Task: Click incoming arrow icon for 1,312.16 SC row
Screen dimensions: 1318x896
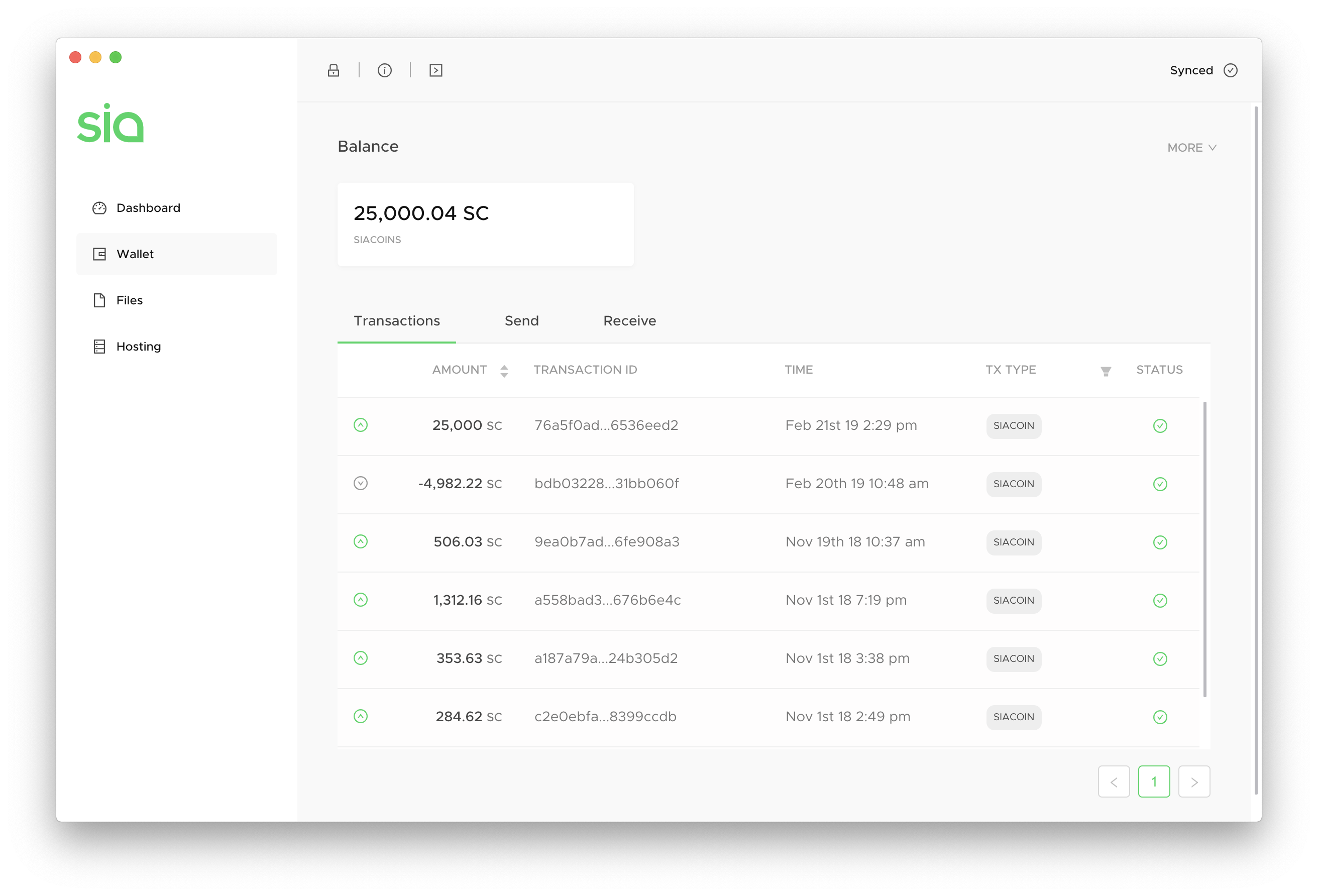Action: point(361,600)
